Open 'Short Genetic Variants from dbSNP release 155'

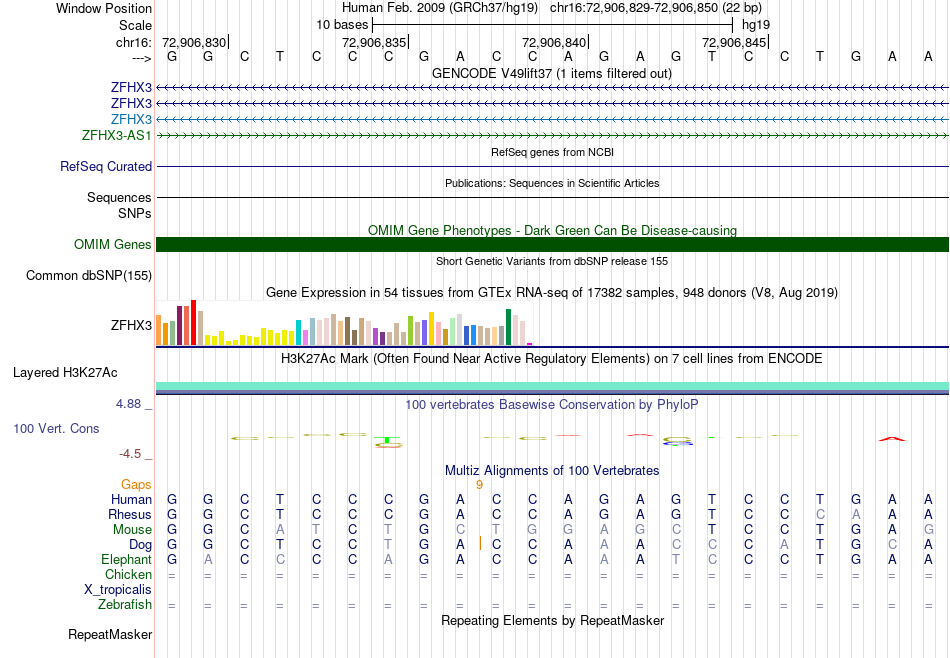coord(552,261)
